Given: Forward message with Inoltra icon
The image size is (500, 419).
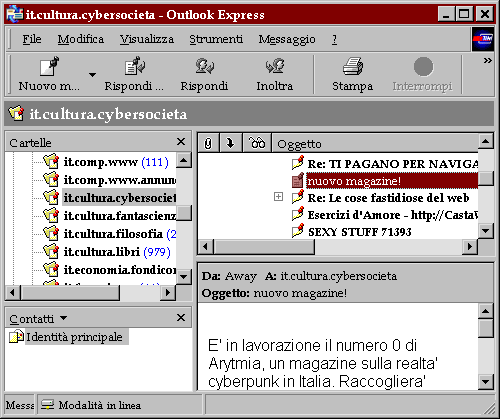Looking at the screenshot, I should tap(275, 66).
